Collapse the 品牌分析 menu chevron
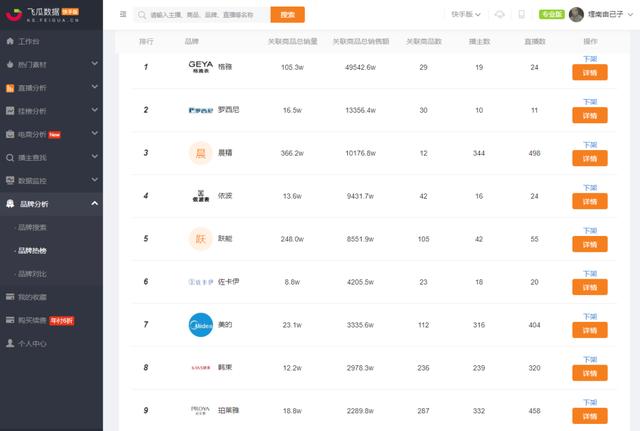 pyautogui.click(x=95, y=203)
